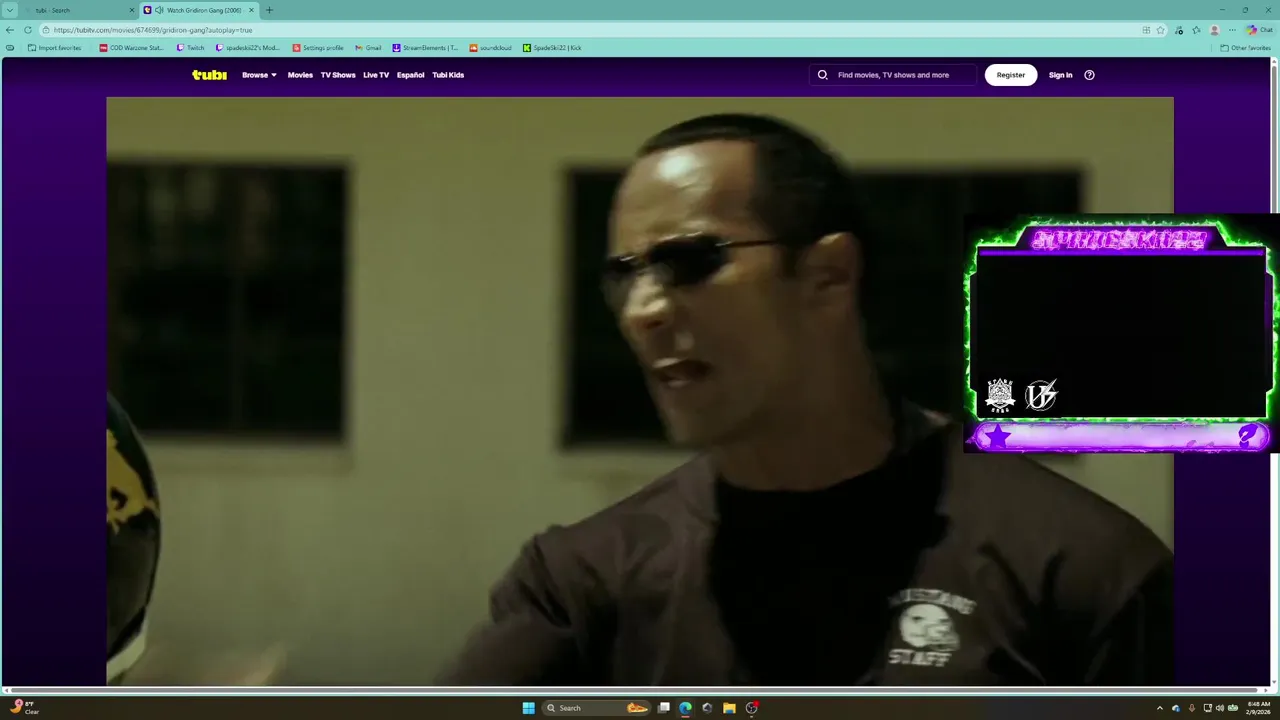Screen dimensions: 1280x720
Task: Show hidden system tray icons chevron
Action: click(1160, 708)
